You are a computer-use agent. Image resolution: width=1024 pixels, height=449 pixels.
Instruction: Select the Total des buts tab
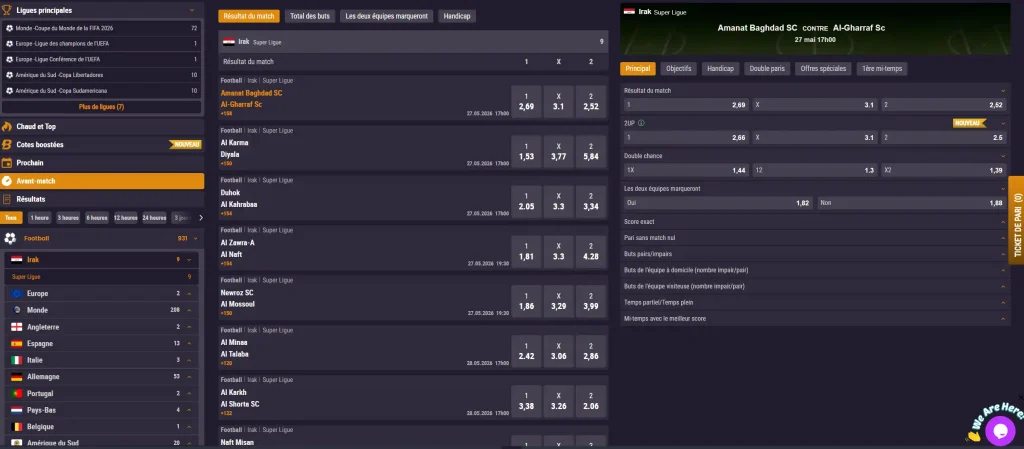tap(310, 16)
